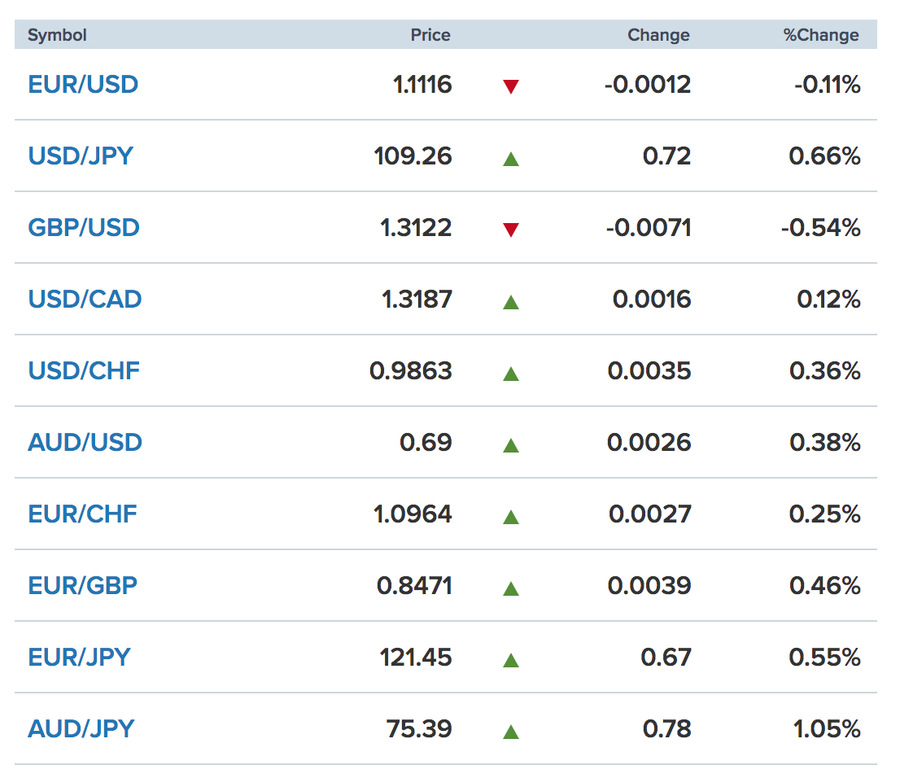Click the green up arrow for USD/CAD

(x=511, y=301)
